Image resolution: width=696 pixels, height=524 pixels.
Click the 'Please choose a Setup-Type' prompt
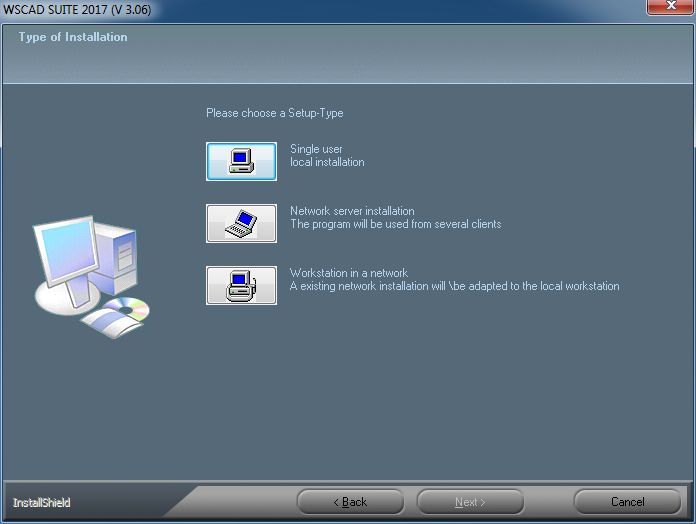(275, 113)
